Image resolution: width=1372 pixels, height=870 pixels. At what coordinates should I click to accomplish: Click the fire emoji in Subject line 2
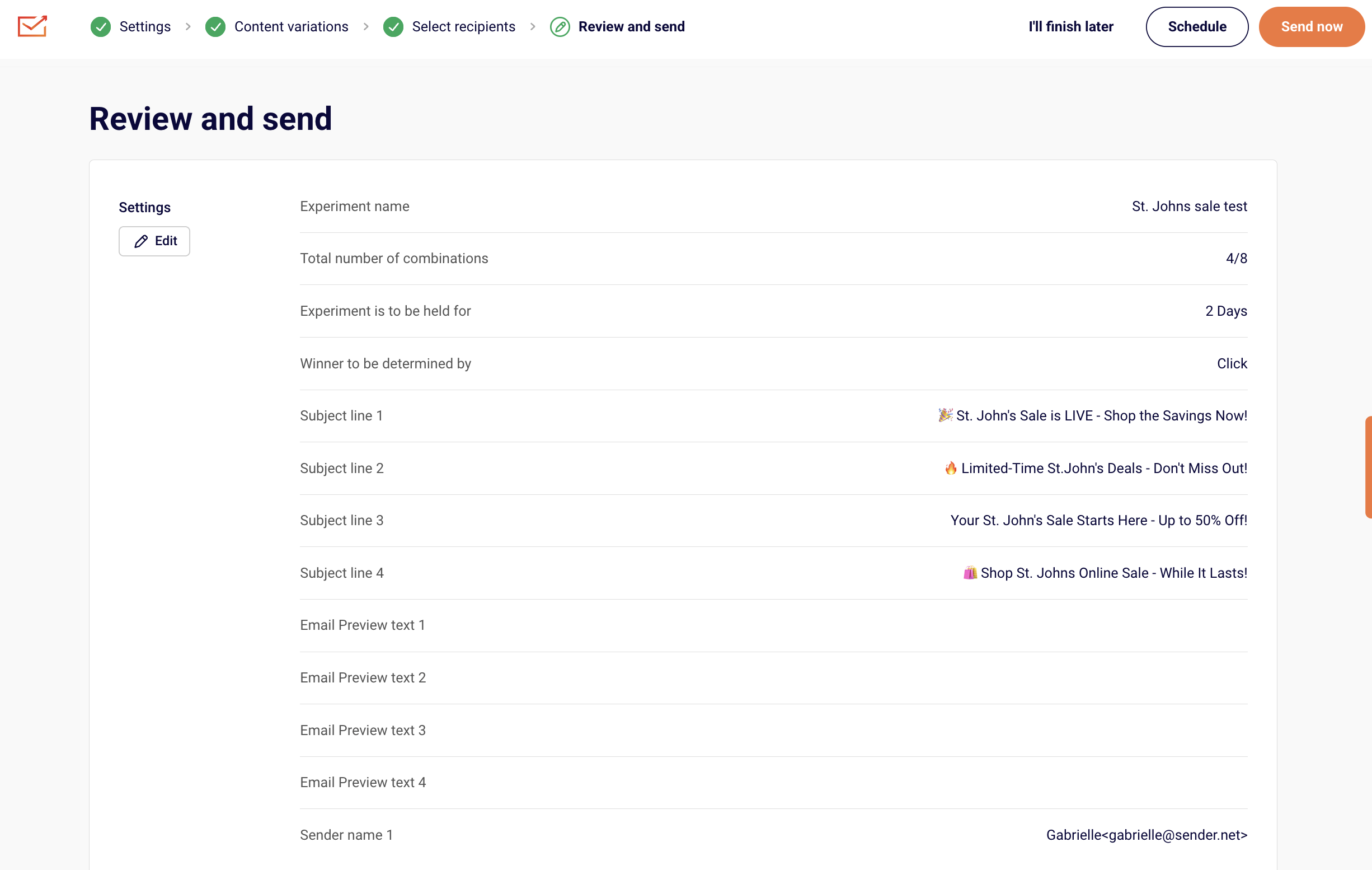(x=950, y=468)
